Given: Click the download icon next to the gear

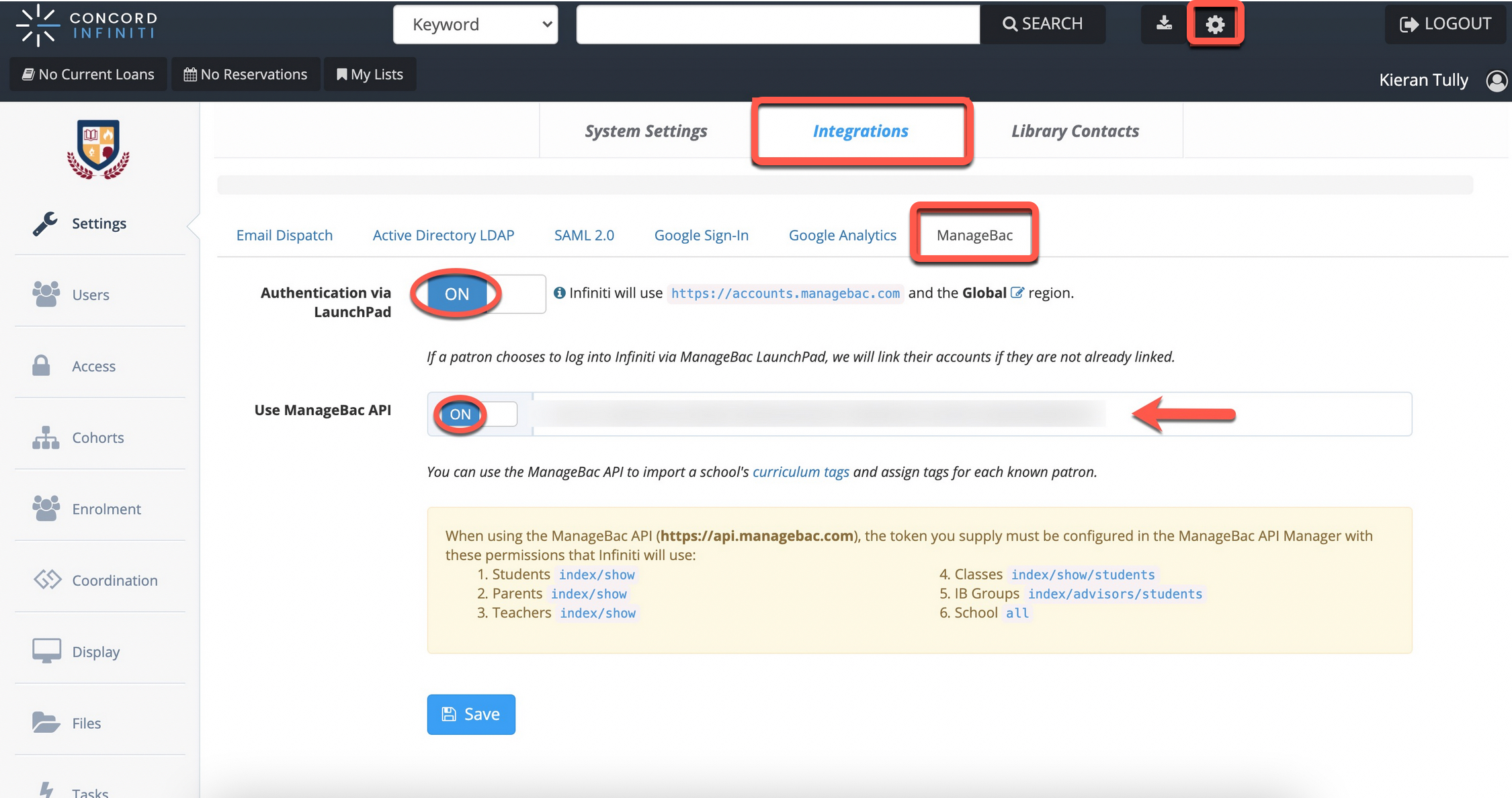Looking at the screenshot, I should 1163,24.
